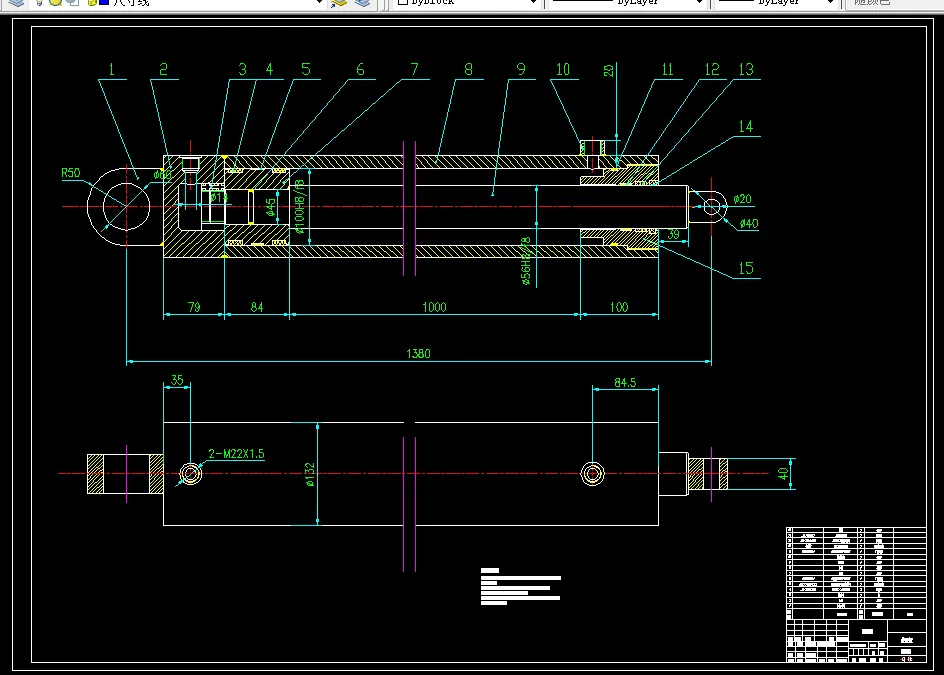944x675 pixels.
Task: Select part callout number 4
Action: [x=269, y=70]
